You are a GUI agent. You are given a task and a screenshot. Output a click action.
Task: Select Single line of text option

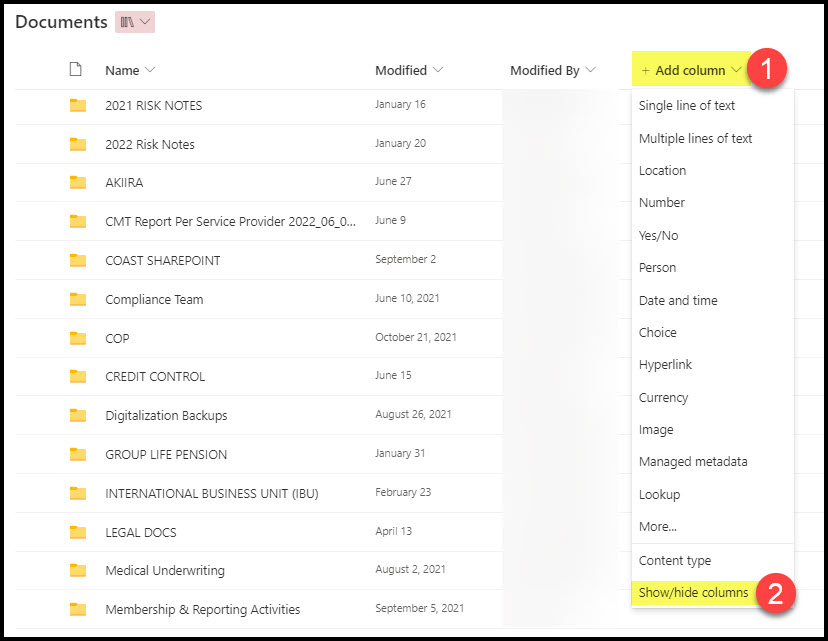(x=687, y=106)
